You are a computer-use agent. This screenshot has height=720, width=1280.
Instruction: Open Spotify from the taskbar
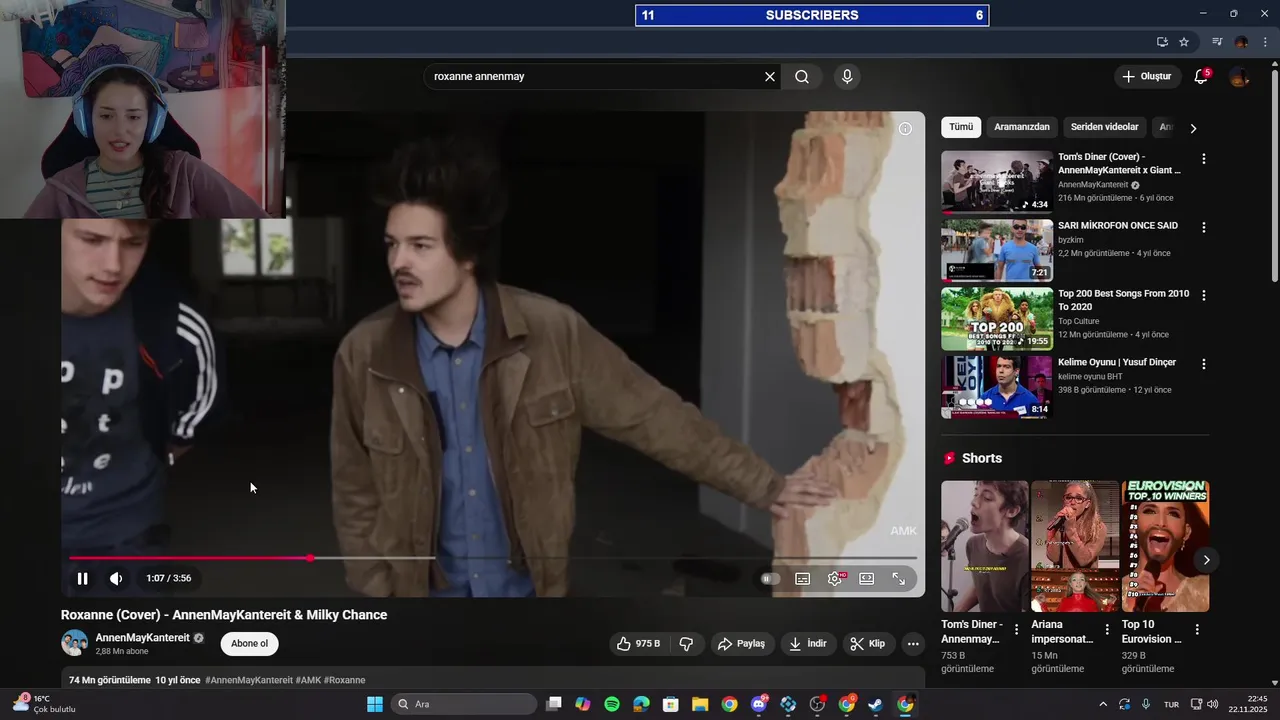pyautogui.click(x=612, y=704)
